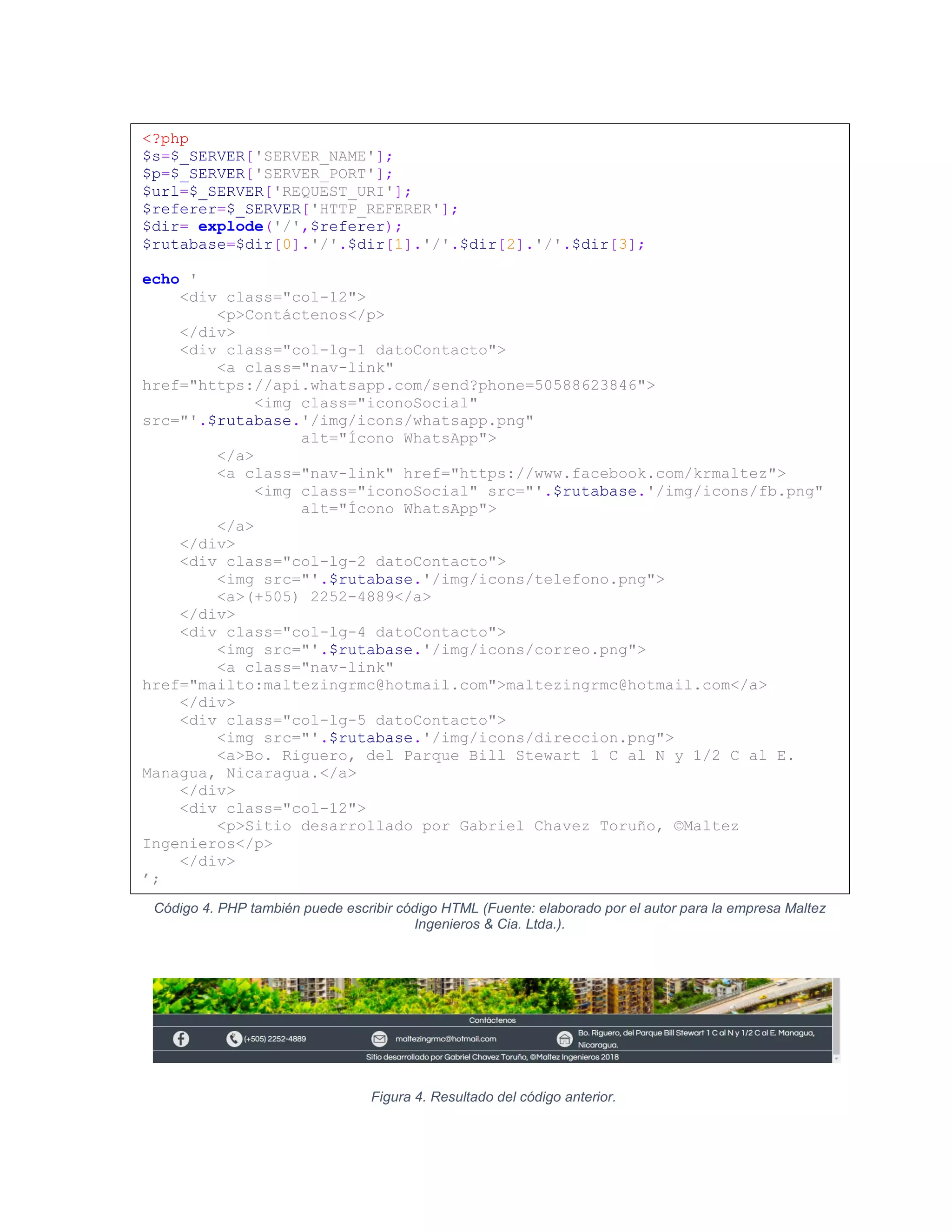Click the Contáctenos heading in the figure
Image resolution: width=952 pixels, height=1232 pixels.
click(492, 1020)
